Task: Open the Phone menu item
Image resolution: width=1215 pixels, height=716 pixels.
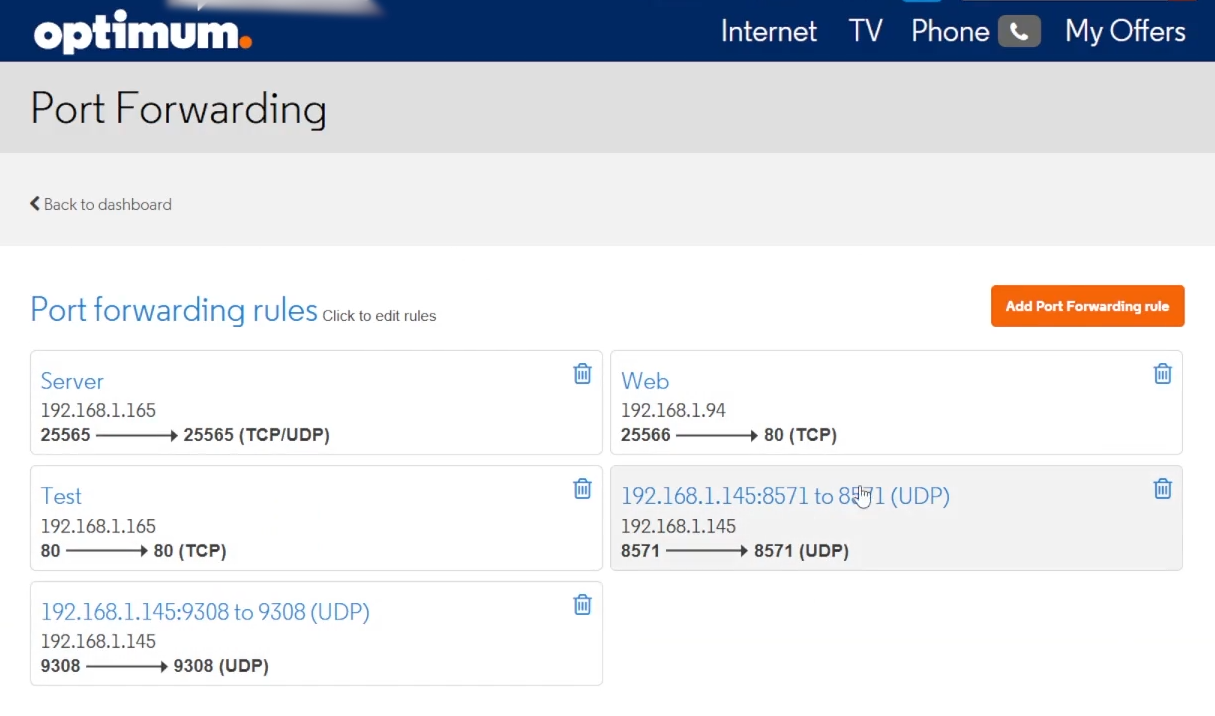Action: click(949, 32)
